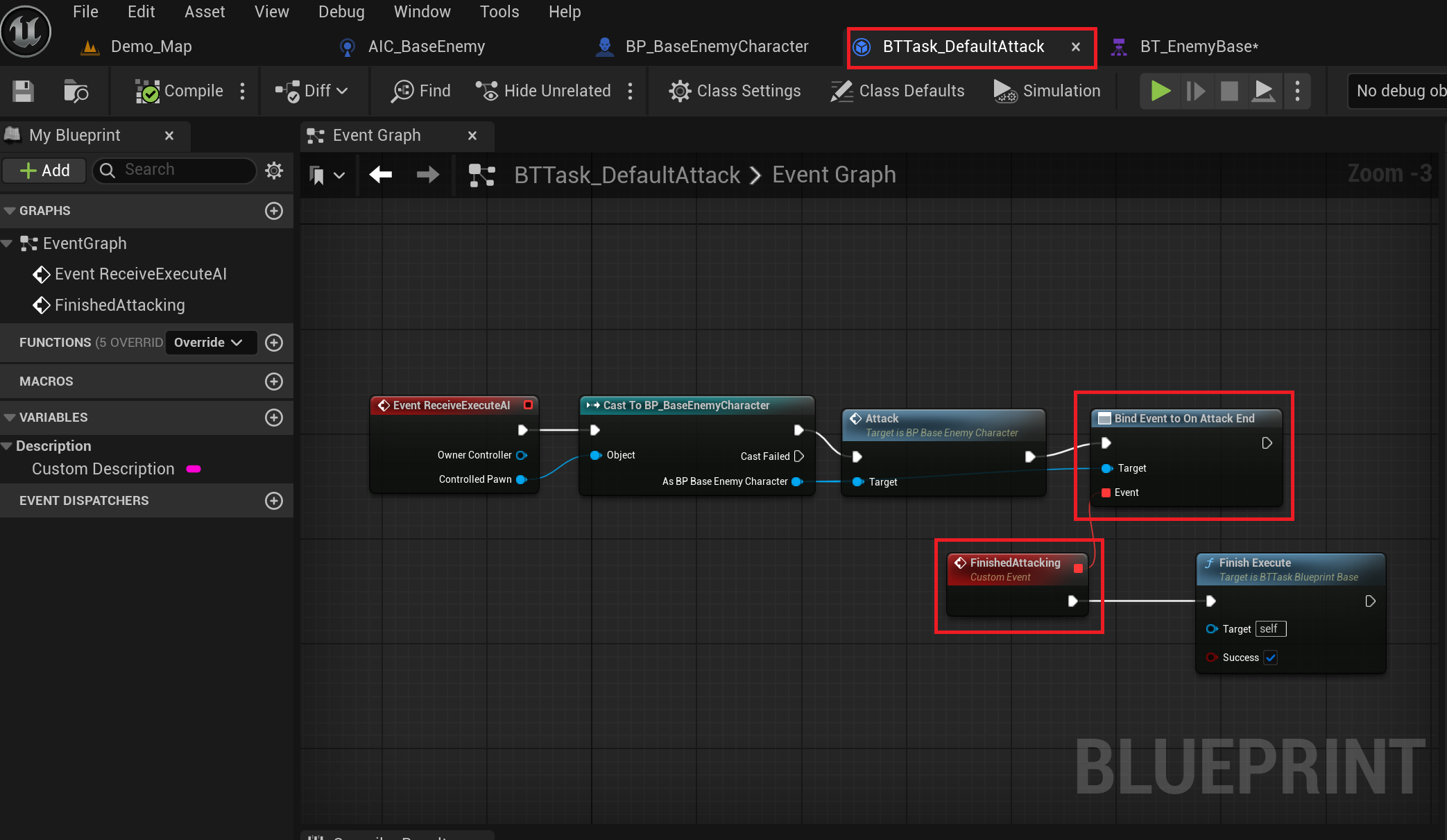Add new event dispatcher with plus icon
This screenshot has height=840, width=1447.
point(274,501)
